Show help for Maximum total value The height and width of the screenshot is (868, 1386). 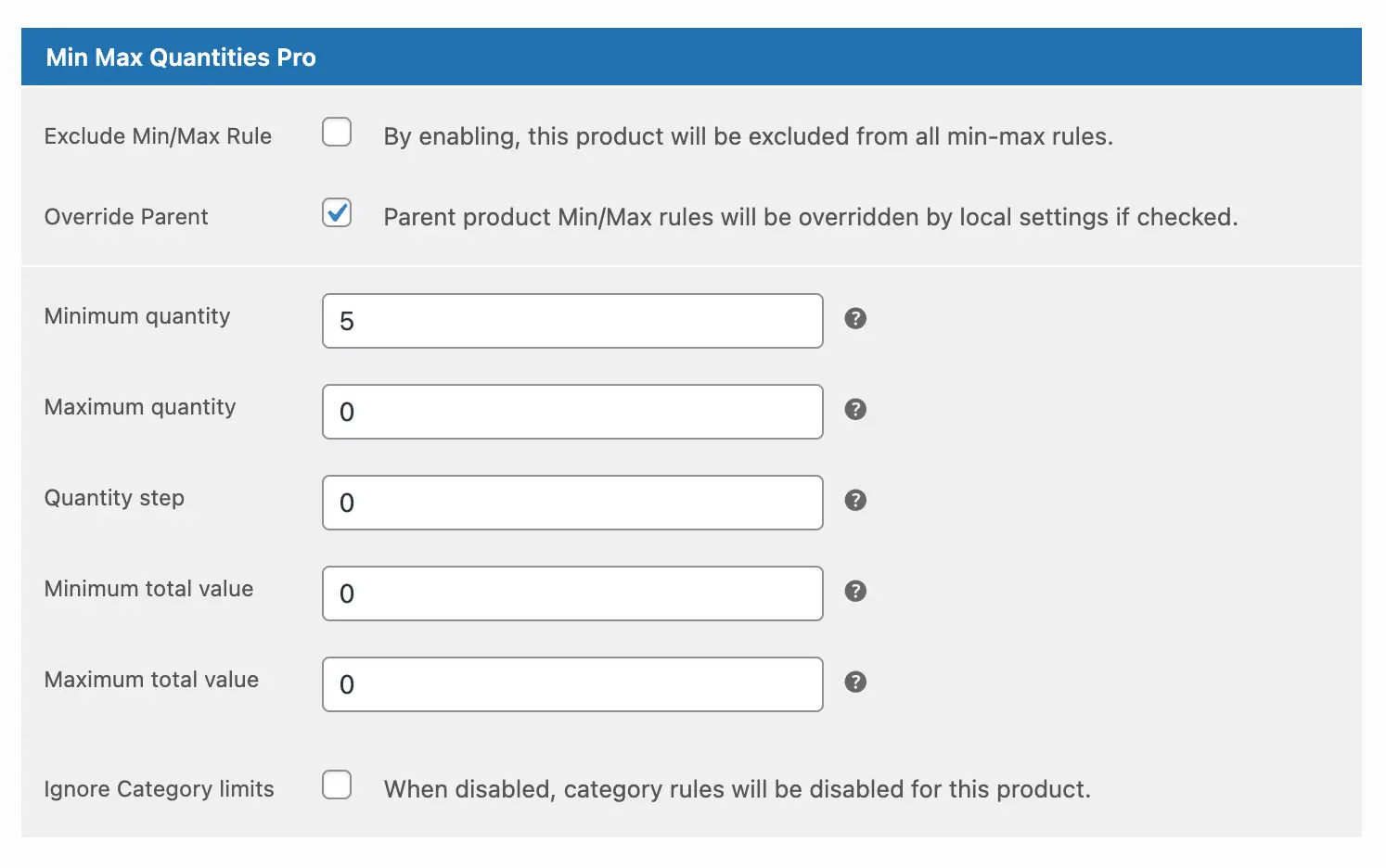(855, 683)
